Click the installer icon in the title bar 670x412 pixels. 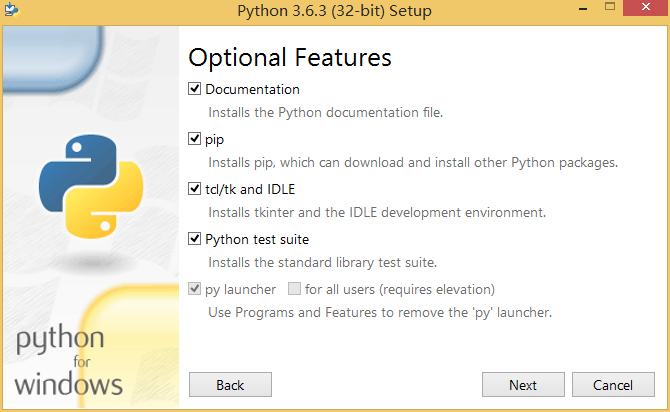click(x=12, y=9)
